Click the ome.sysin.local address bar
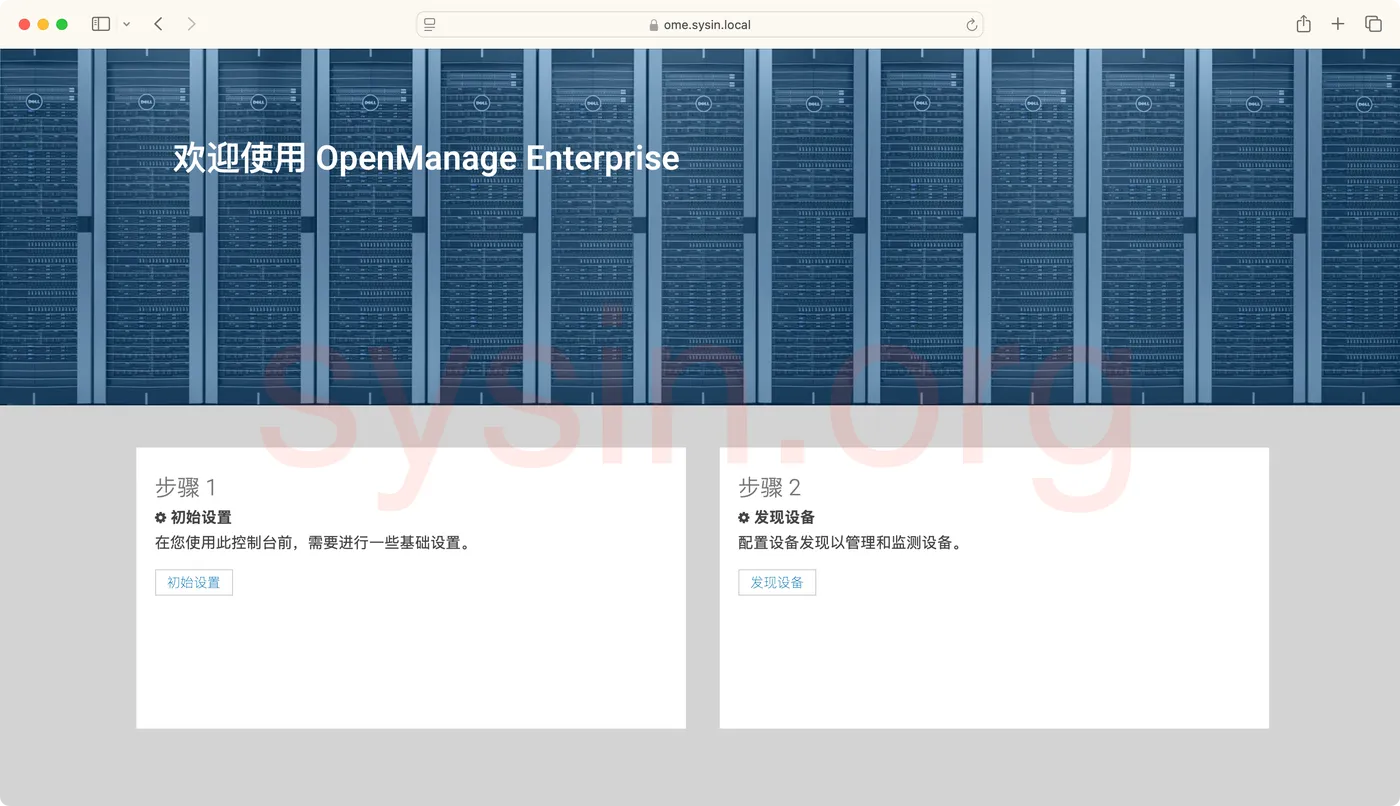This screenshot has height=806, width=1400. (700, 25)
